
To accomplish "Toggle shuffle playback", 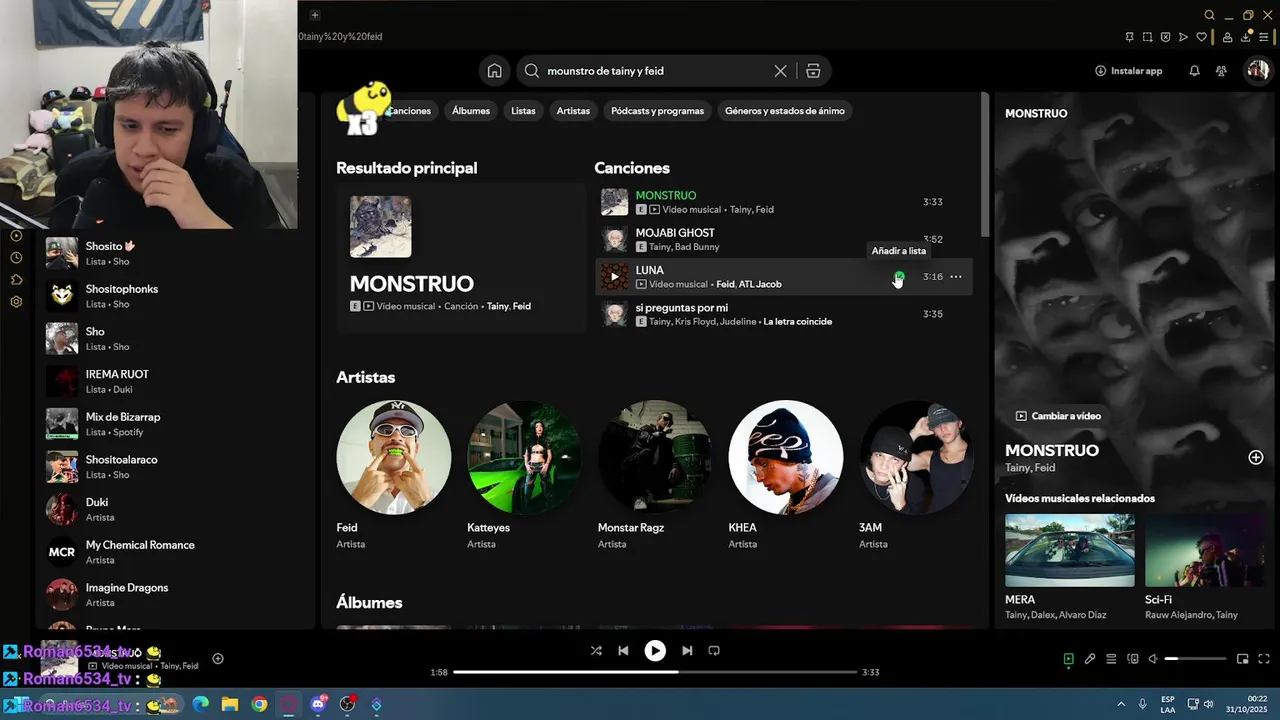I will [x=596, y=650].
